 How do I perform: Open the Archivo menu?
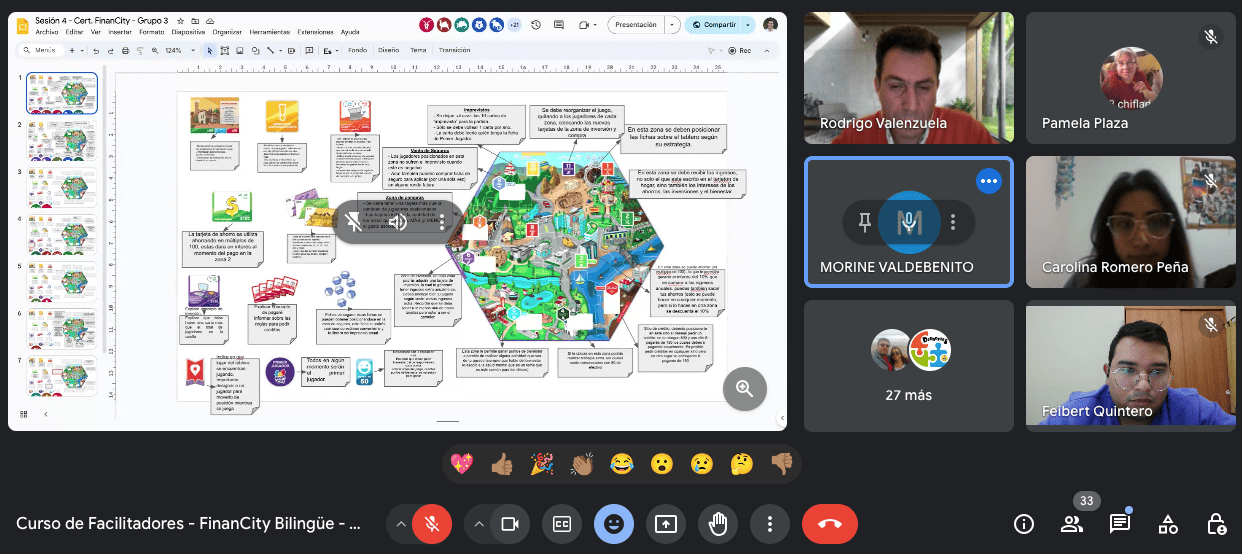(47, 32)
